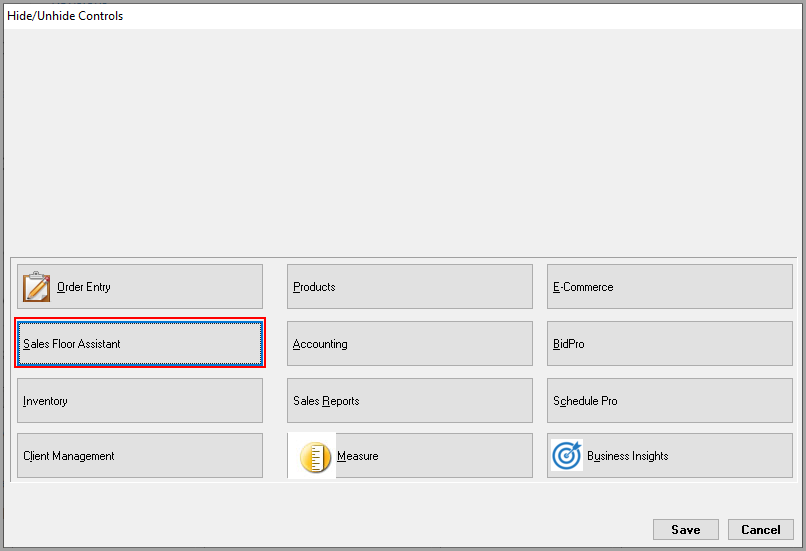Click the Measure ruler icon
The image size is (806, 551).
(x=315, y=456)
